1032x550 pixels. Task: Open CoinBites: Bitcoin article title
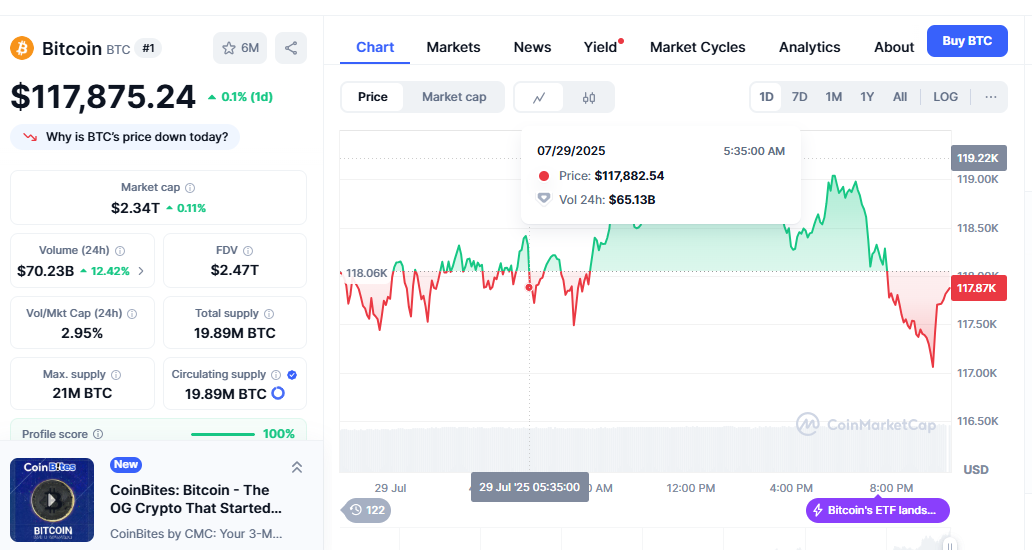[196, 499]
